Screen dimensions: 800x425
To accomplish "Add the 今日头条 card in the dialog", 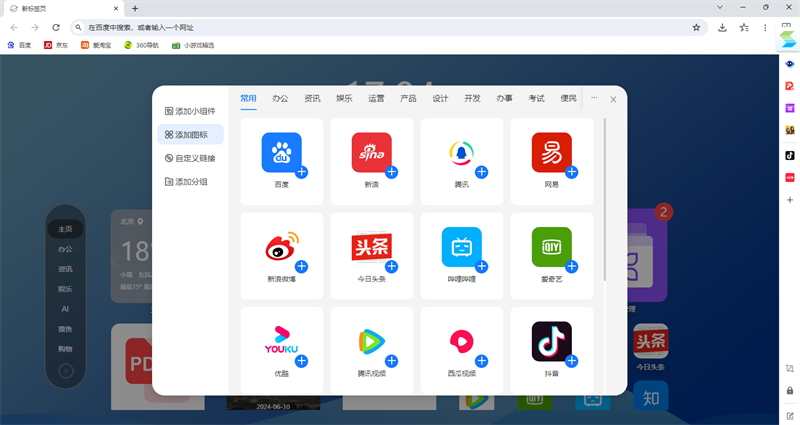I will tap(391, 266).
